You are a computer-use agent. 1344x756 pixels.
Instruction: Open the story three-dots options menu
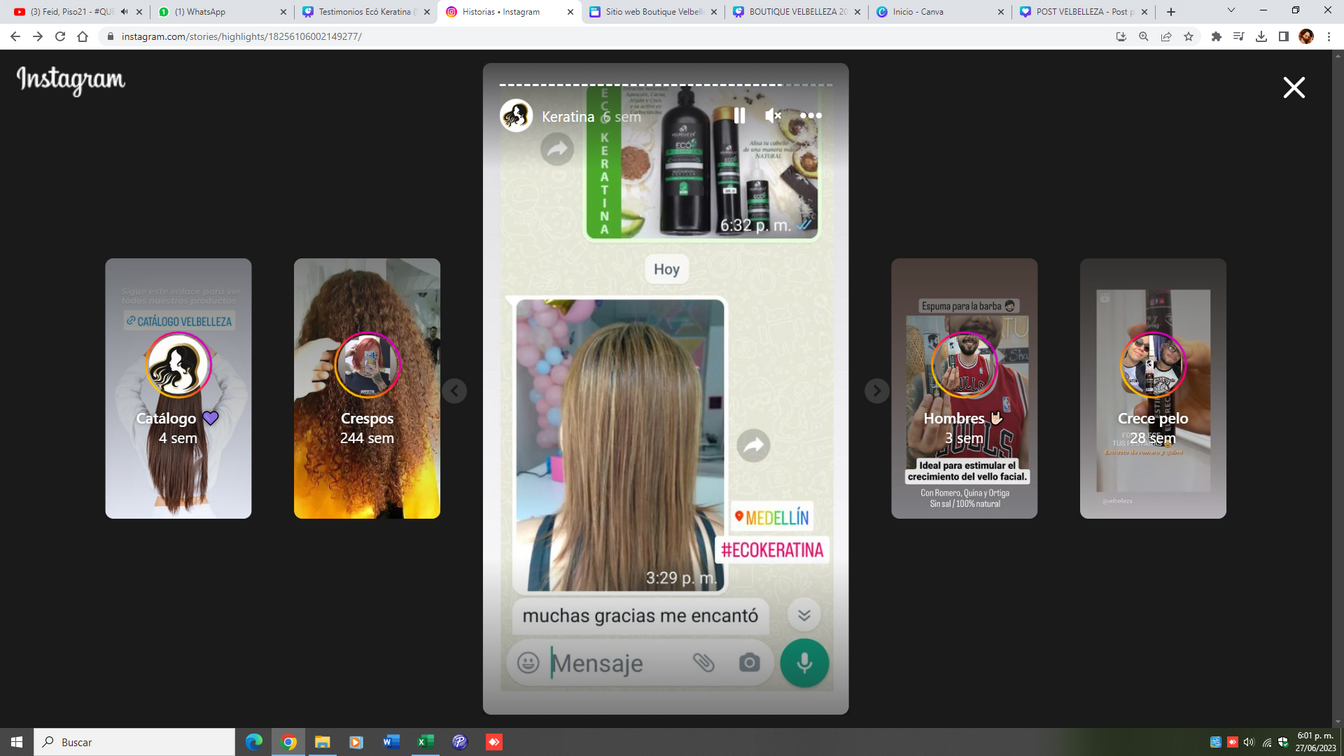811,116
